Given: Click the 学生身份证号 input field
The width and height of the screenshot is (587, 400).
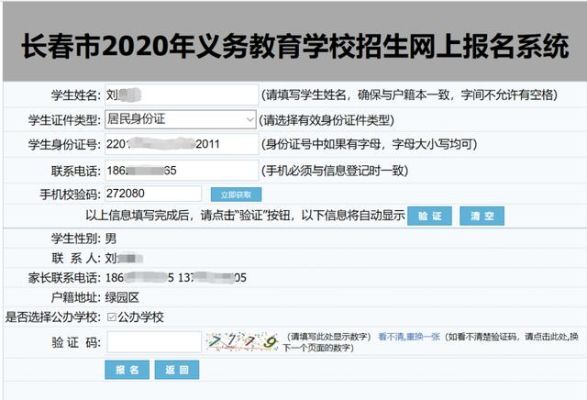Looking at the screenshot, I should [182, 144].
